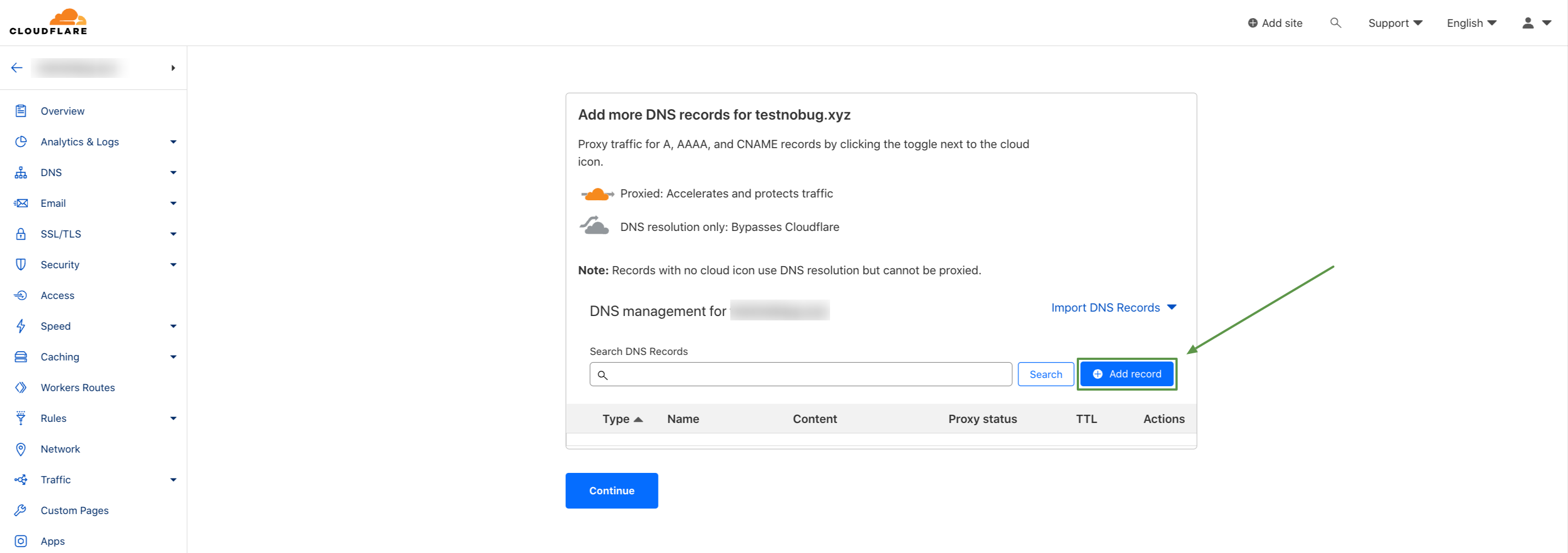Open Import DNS Records dropdown
Image resolution: width=1568 pixels, height=553 pixels.
point(1113,308)
